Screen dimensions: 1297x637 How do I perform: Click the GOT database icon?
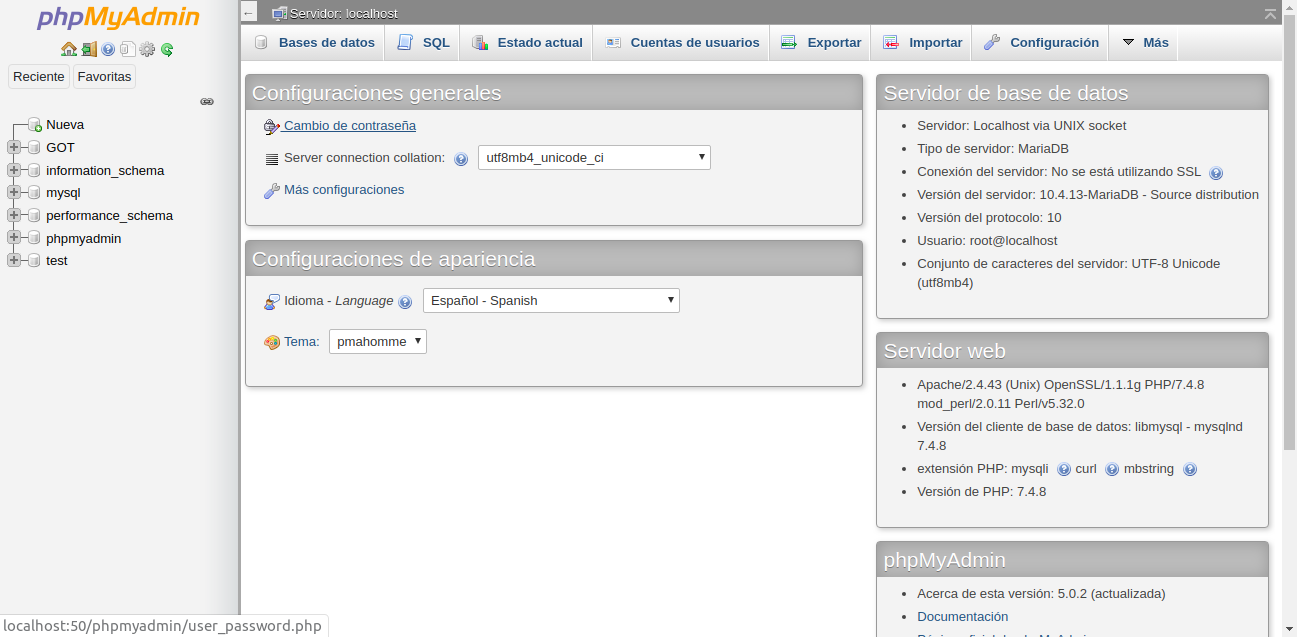click(x=34, y=147)
